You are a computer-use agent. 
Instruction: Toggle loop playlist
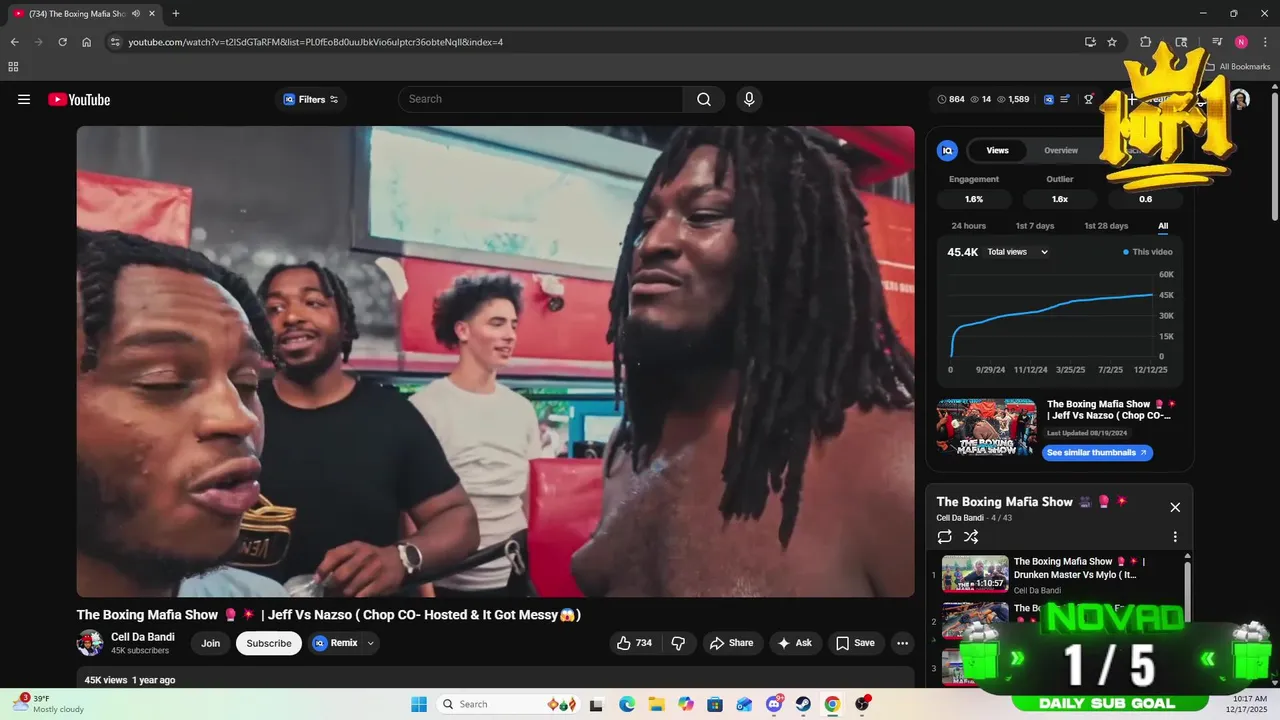945,537
